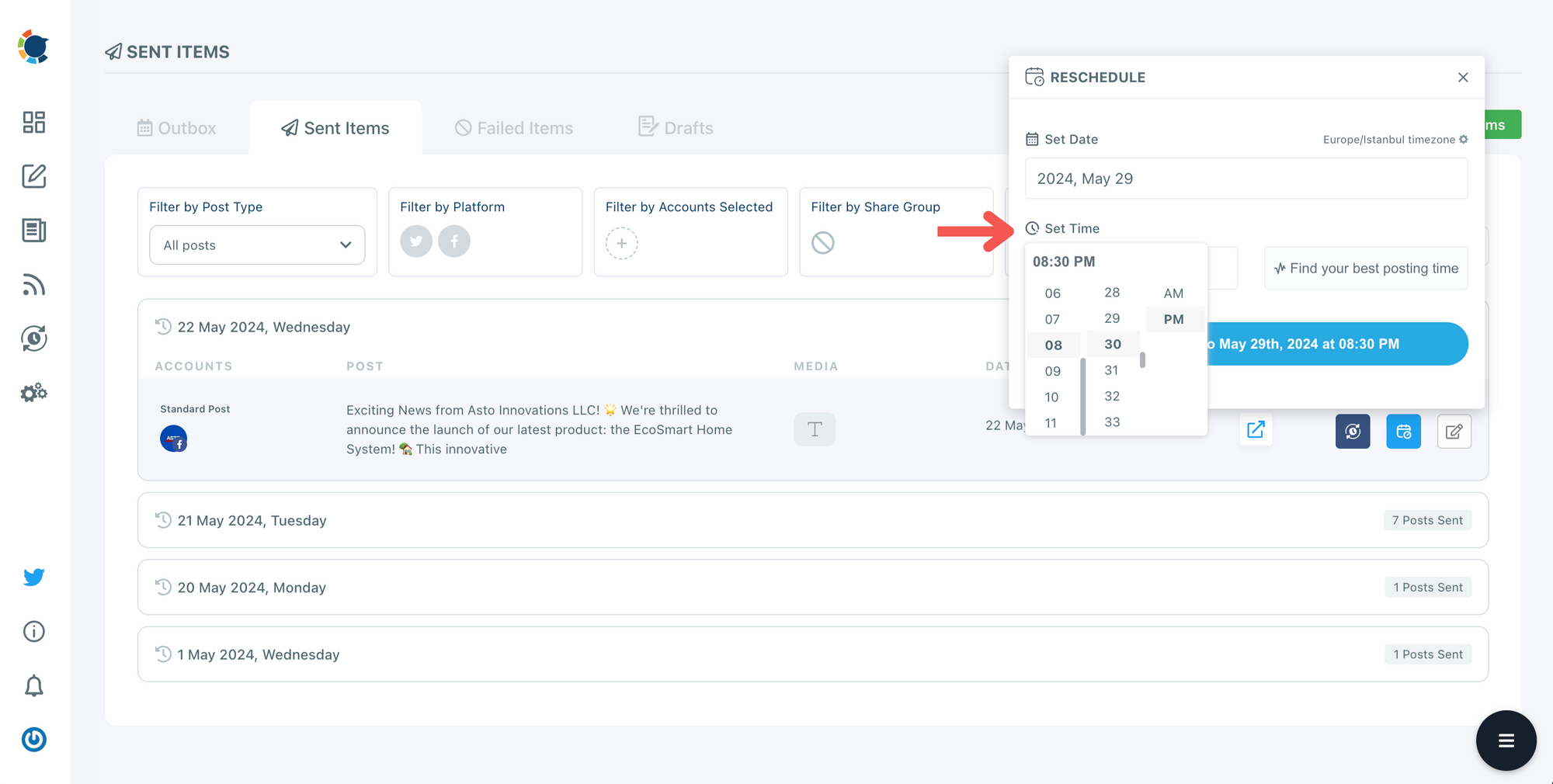The height and width of the screenshot is (784, 1553).
Task: Click the Asto account avatar on the post
Action: 174,439
